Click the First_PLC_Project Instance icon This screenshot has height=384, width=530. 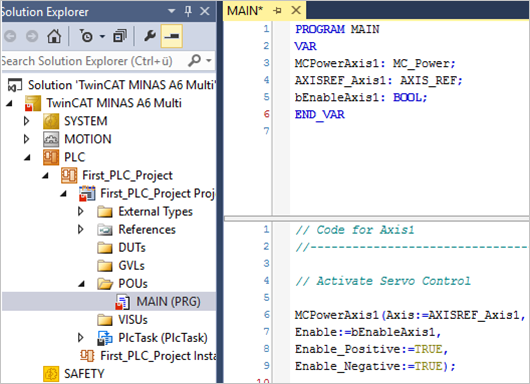point(87,356)
